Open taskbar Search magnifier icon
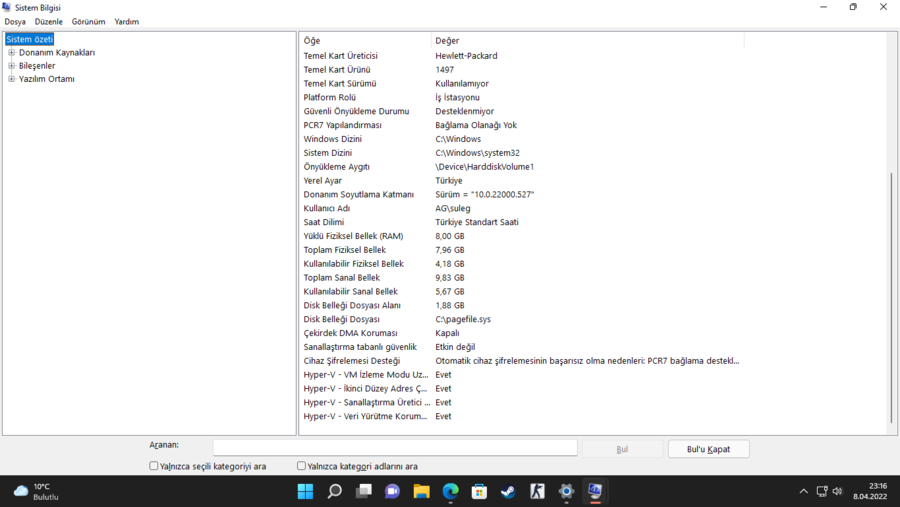 coord(335,491)
